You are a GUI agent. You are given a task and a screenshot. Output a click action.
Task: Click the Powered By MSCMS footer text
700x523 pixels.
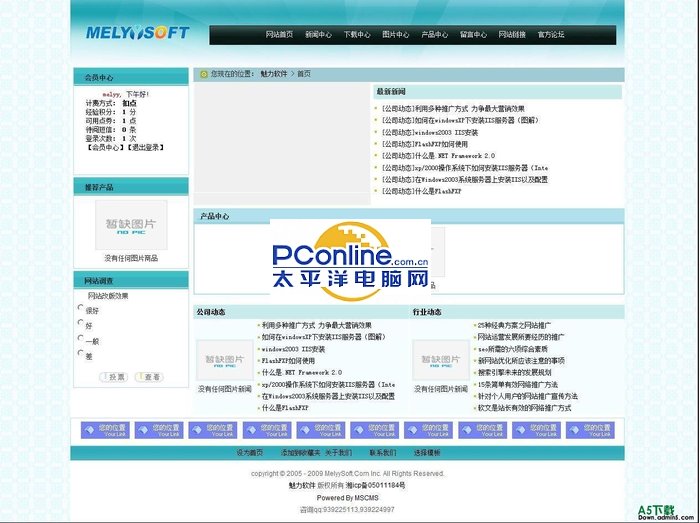coord(348,498)
